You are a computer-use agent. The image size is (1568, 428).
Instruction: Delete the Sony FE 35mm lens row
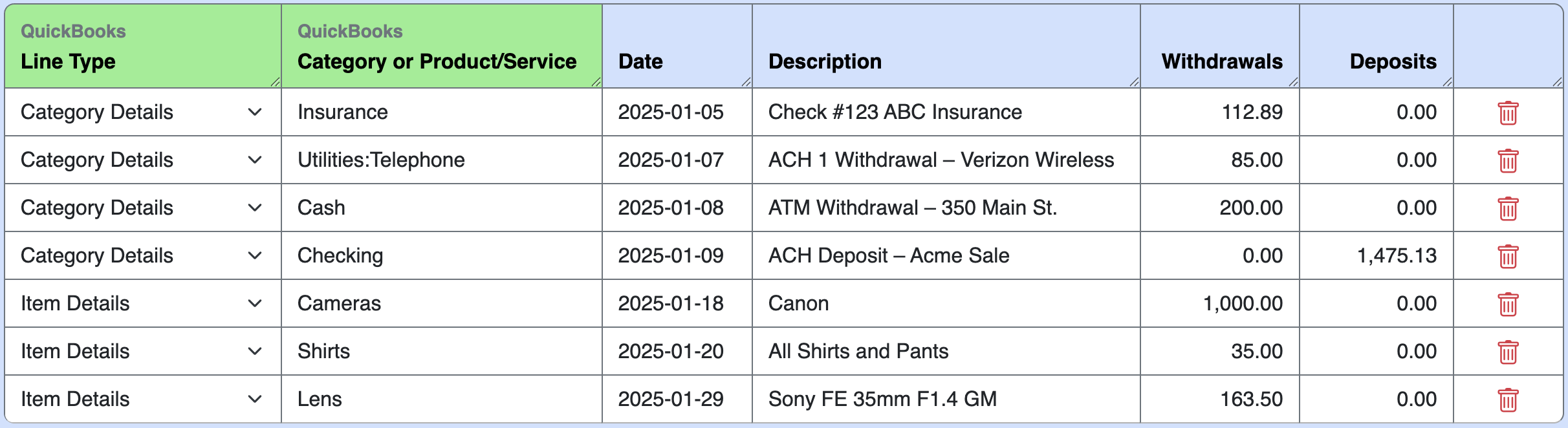pos(1508,400)
